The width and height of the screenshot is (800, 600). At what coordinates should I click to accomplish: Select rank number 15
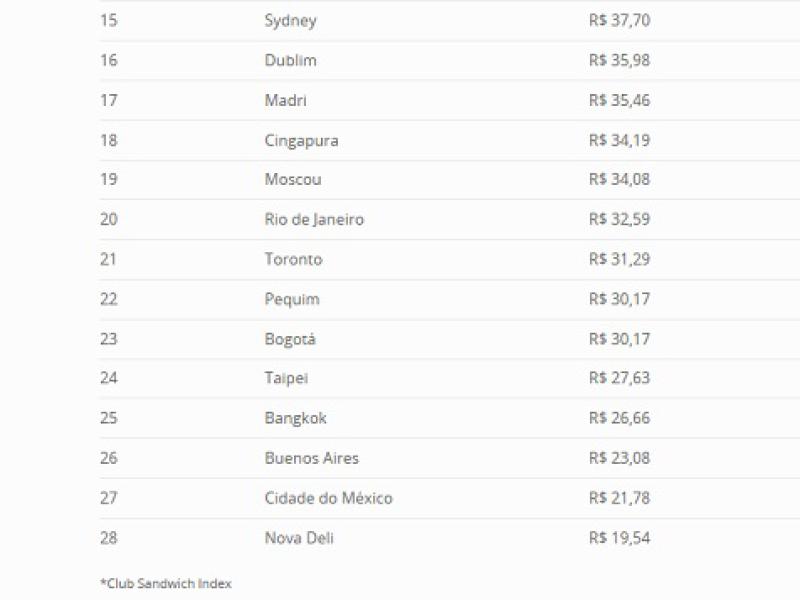pyautogui.click(x=108, y=21)
